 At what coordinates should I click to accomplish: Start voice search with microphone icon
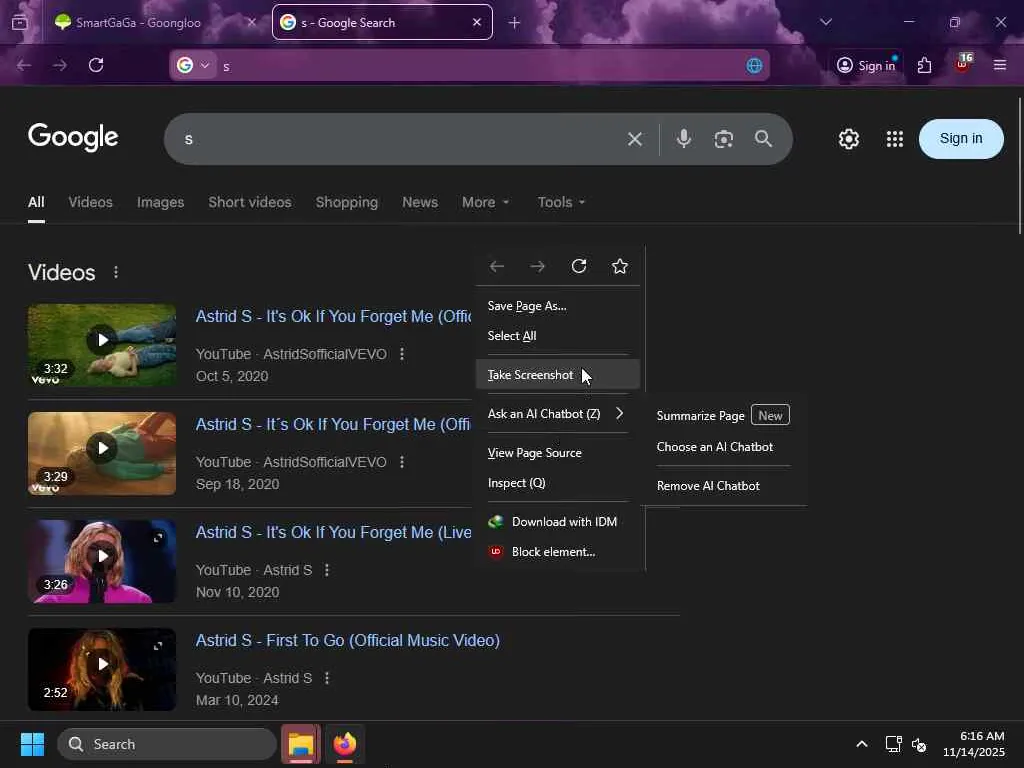(684, 138)
